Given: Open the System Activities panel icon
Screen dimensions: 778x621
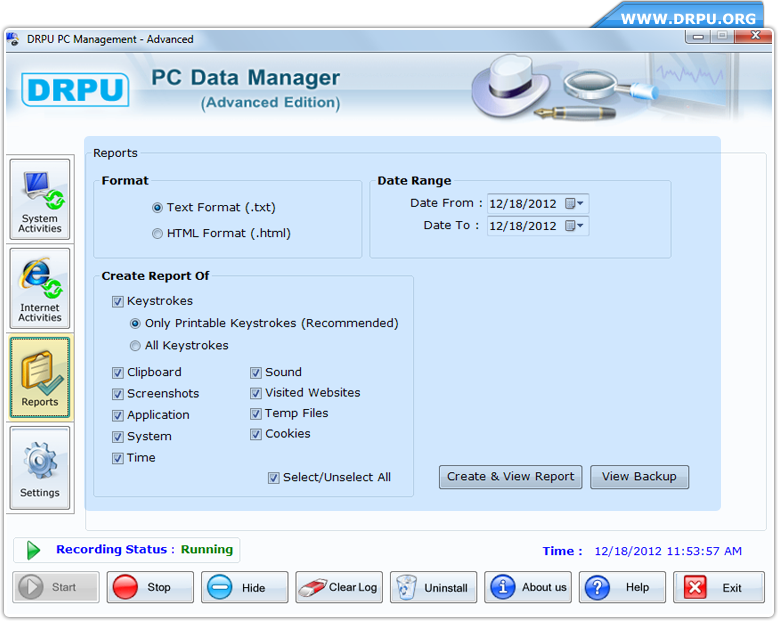Looking at the screenshot, I should tap(40, 199).
